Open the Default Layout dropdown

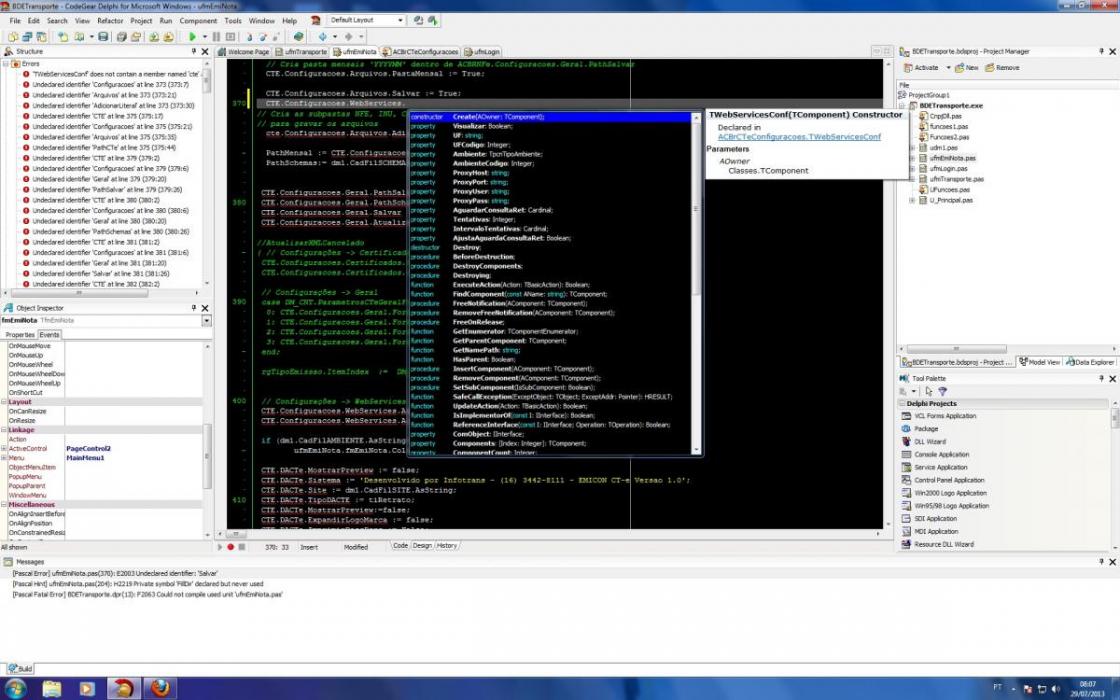400,21
